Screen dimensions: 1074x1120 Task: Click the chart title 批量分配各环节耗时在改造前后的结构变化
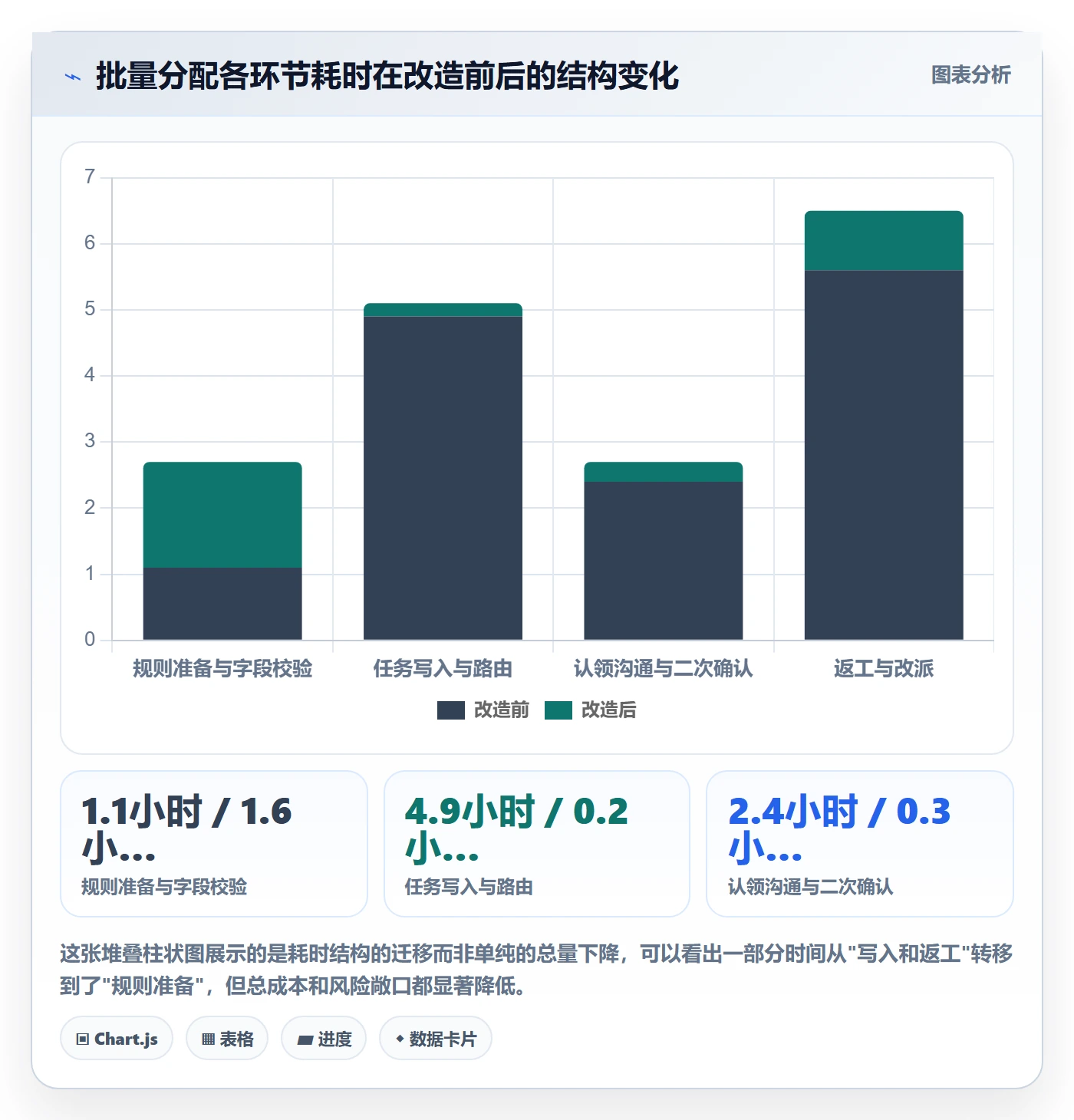pos(387,76)
